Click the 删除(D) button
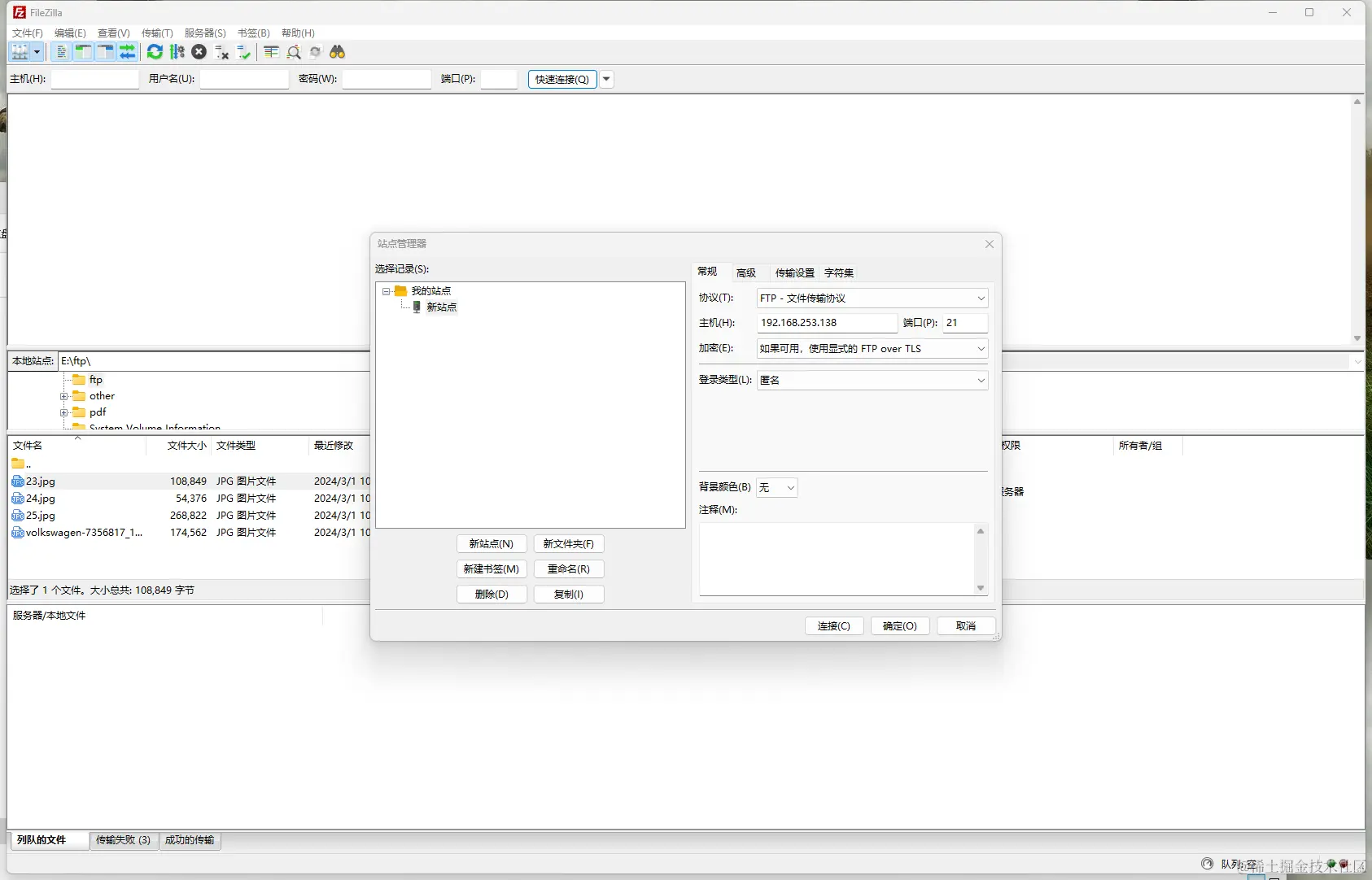Image resolution: width=1372 pixels, height=880 pixels. (x=492, y=595)
